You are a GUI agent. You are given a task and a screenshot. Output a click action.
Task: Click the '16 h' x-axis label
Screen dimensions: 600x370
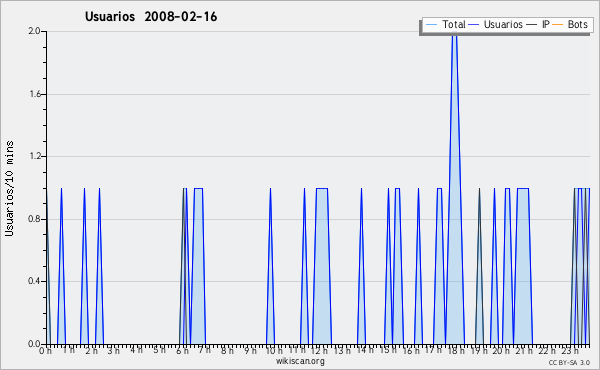tap(411, 351)
